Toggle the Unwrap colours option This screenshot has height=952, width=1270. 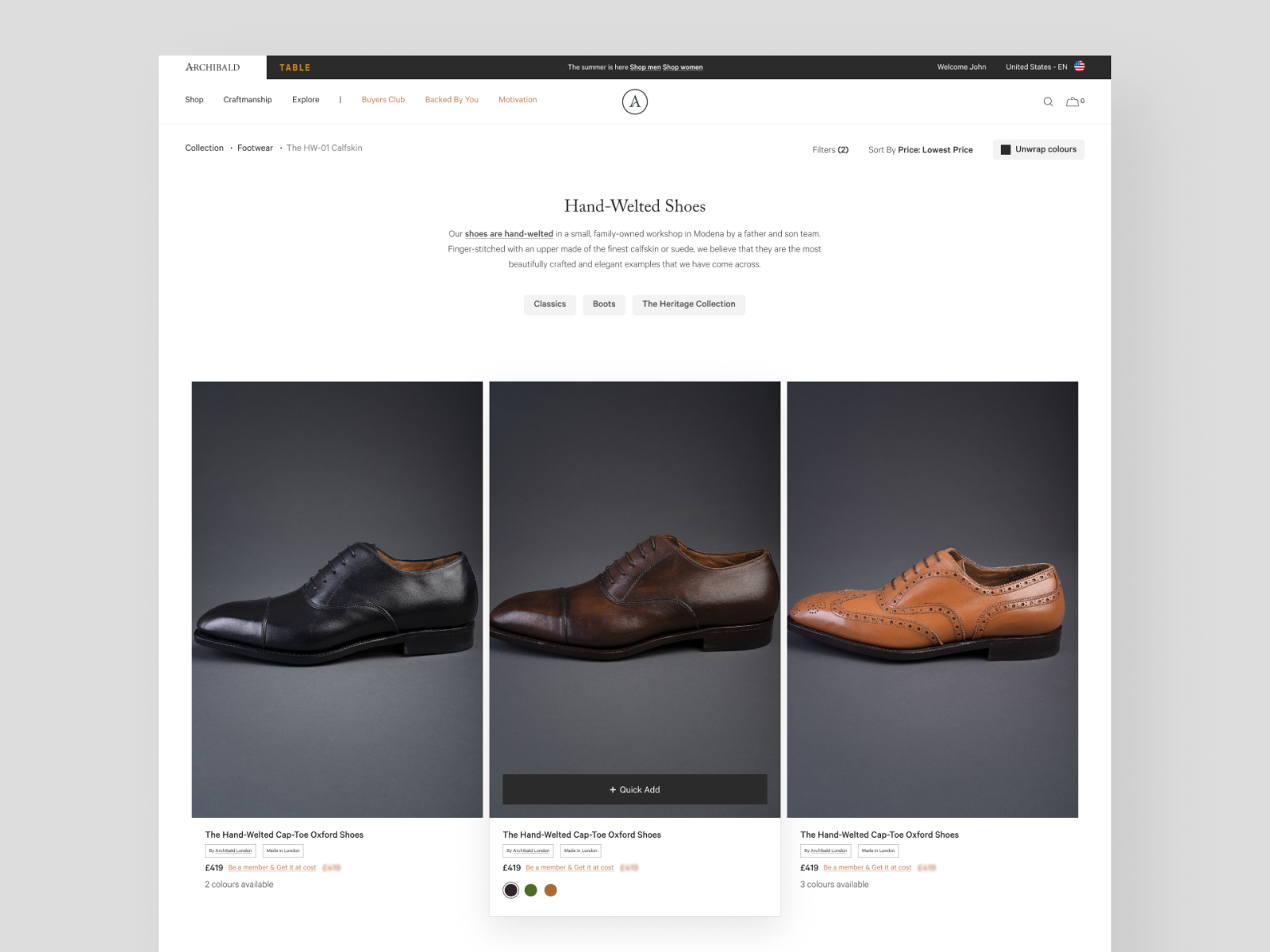pyautogui.click(x=1038, y=149)
